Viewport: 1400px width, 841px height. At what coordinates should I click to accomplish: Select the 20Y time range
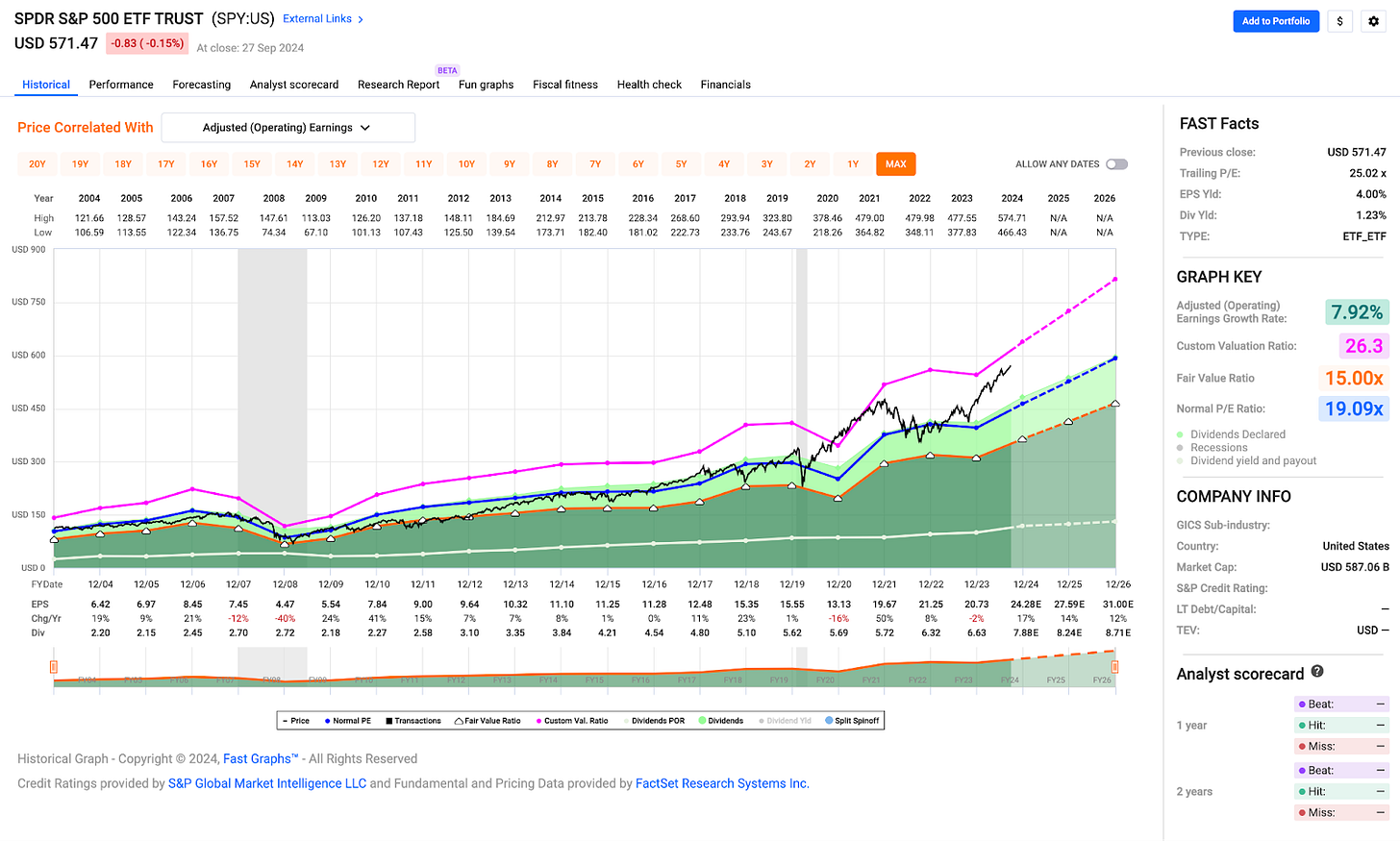pyautogui.click(x=37, y=164)
